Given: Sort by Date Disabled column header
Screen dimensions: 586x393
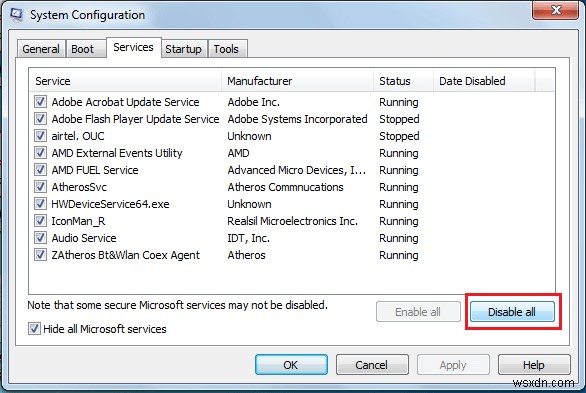Looking at the screenshot, I should coord(484,81).
